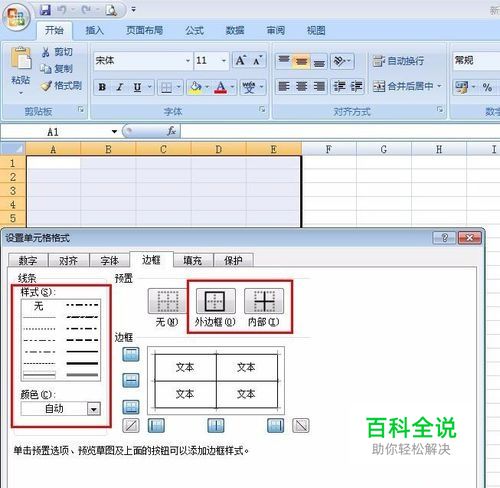Open the Name Box dropdown arrow

pyautogui.click(x=114, y=132)
